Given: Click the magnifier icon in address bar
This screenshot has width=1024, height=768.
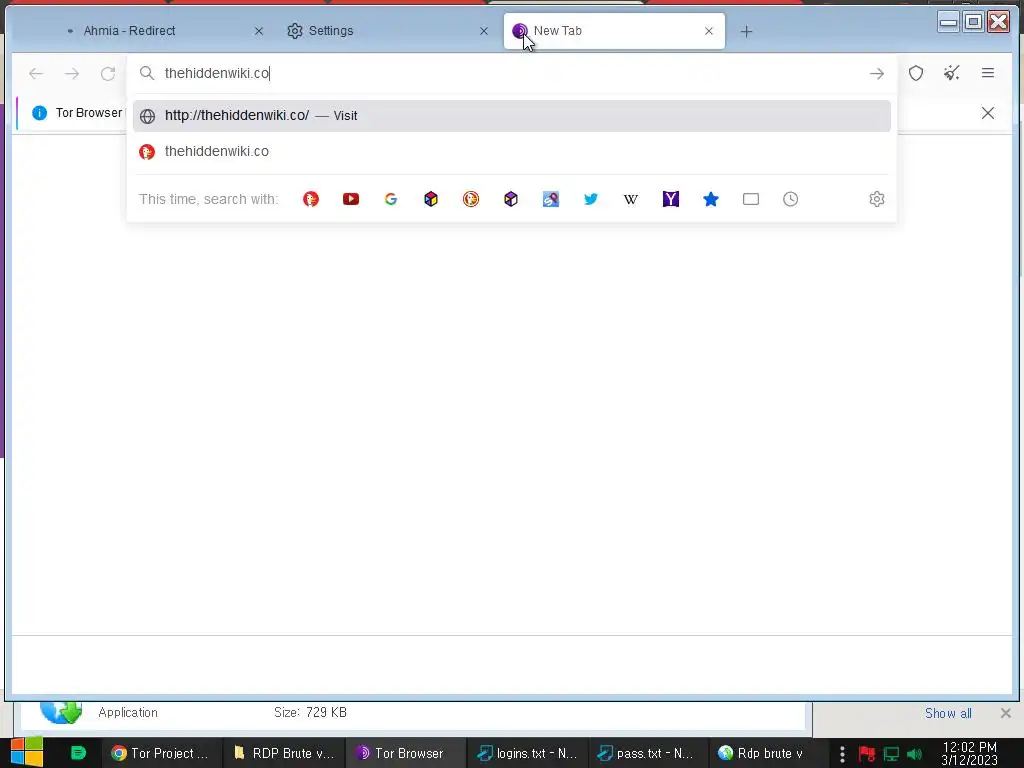Looking at the screenshot, I should coord(147,73).
